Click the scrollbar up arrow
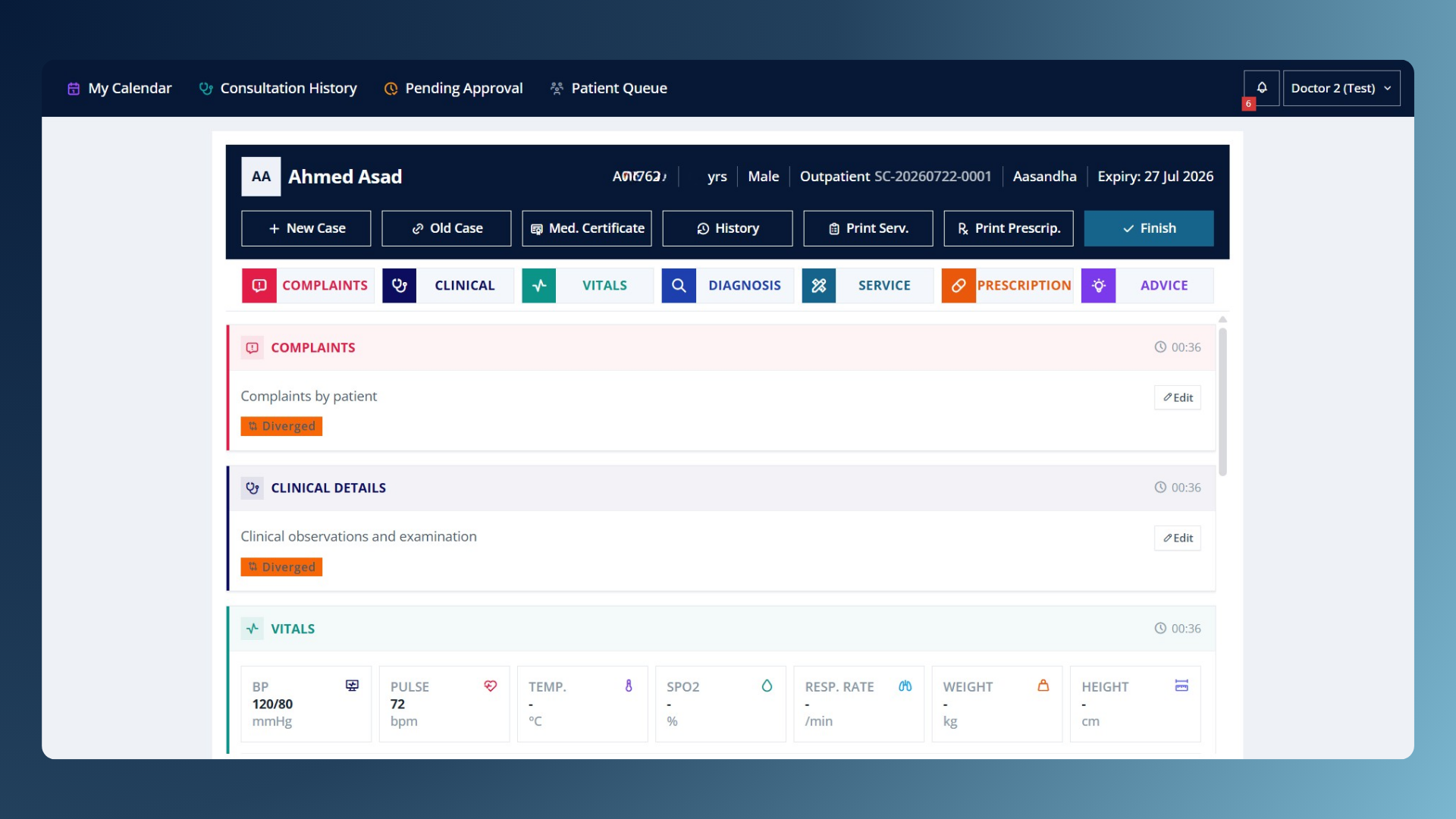Image resolution: width=1456 pixels, height=819 pixels. tap(1222, 320)
